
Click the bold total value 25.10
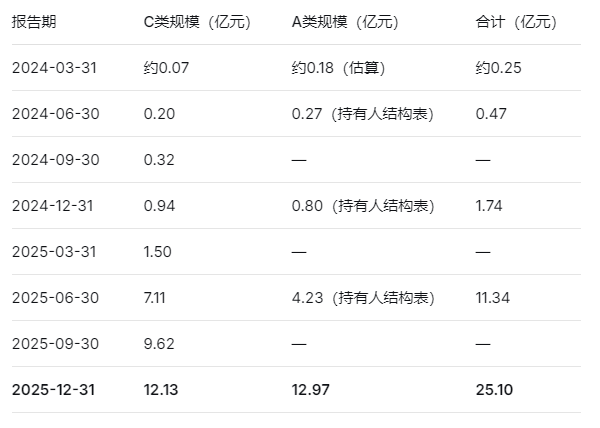pos(494,390)
